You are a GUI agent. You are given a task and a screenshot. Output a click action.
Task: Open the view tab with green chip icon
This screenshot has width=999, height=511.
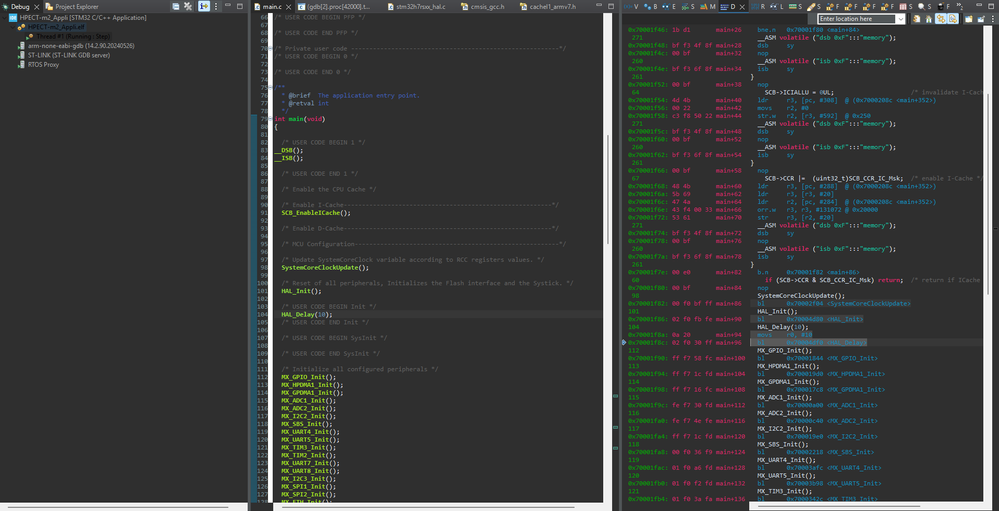(795, 6)
